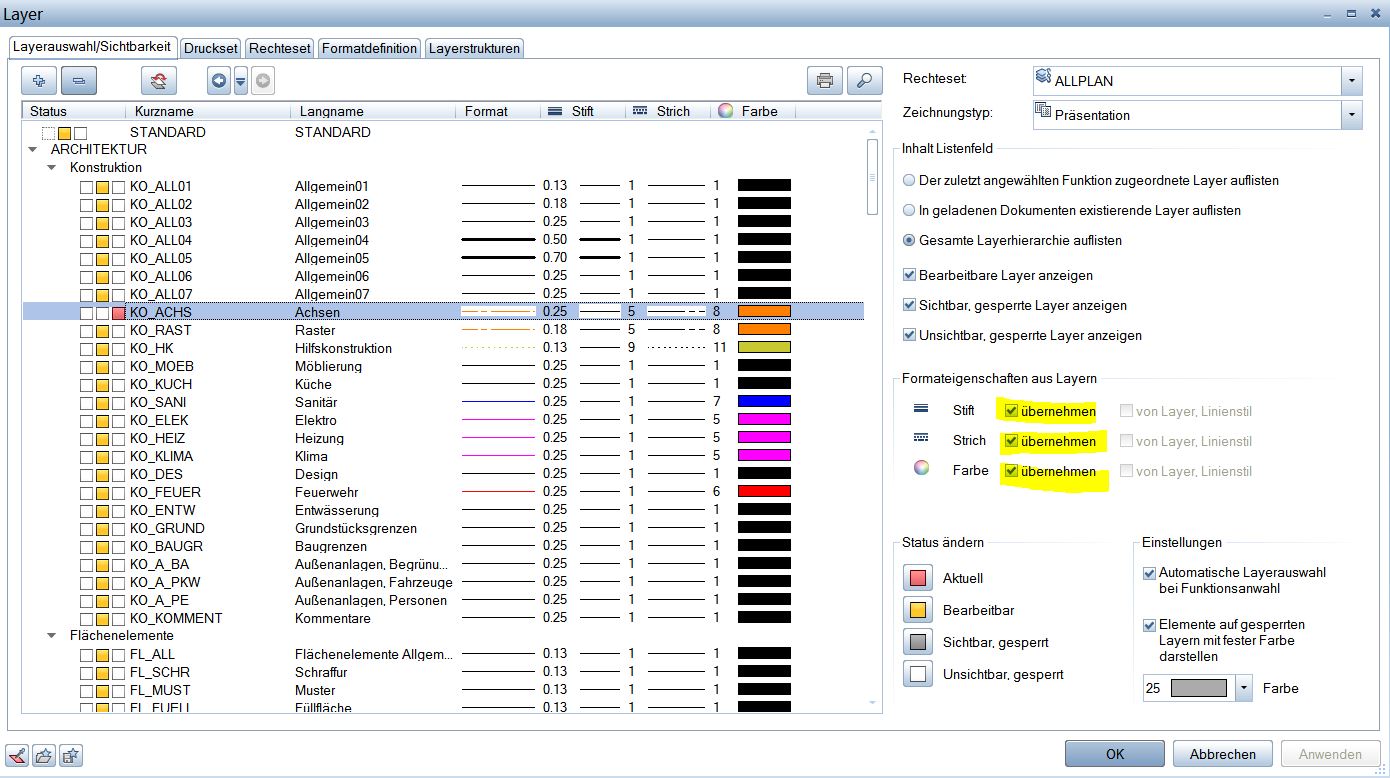Click the refresh layers toolbar icon
Screen dimensions: 1390x778
pos(158,81)
